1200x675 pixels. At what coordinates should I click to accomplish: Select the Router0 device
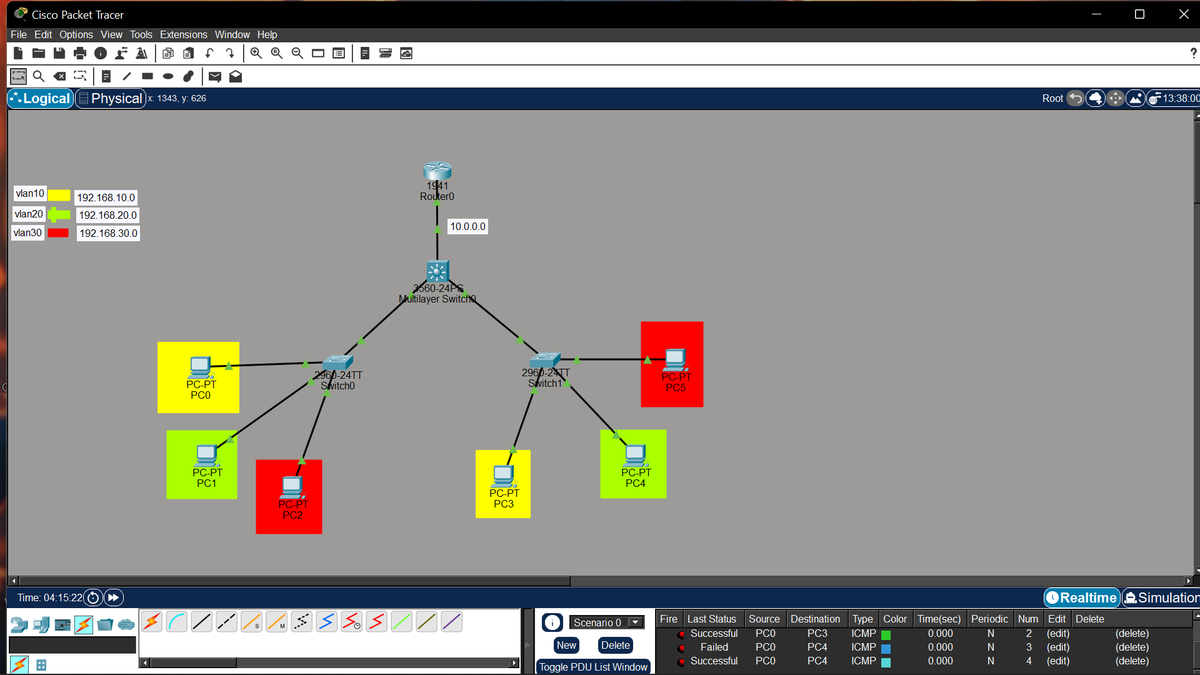coord(437,172)
